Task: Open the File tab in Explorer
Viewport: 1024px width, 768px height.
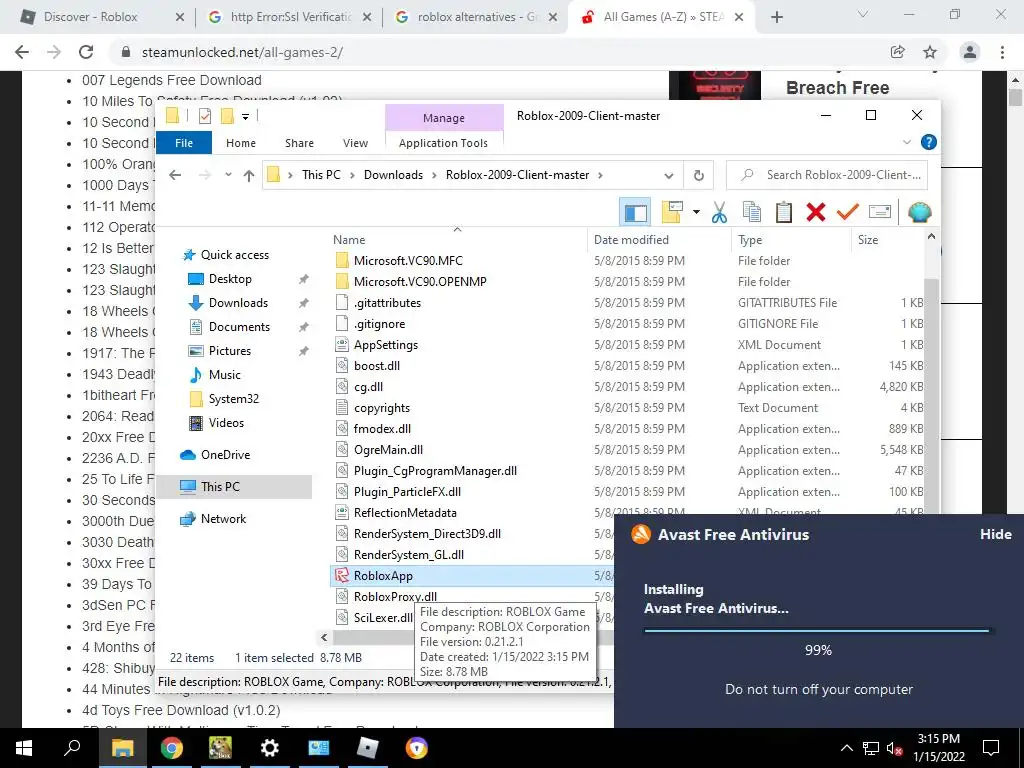Action: [x=184, y=143]
